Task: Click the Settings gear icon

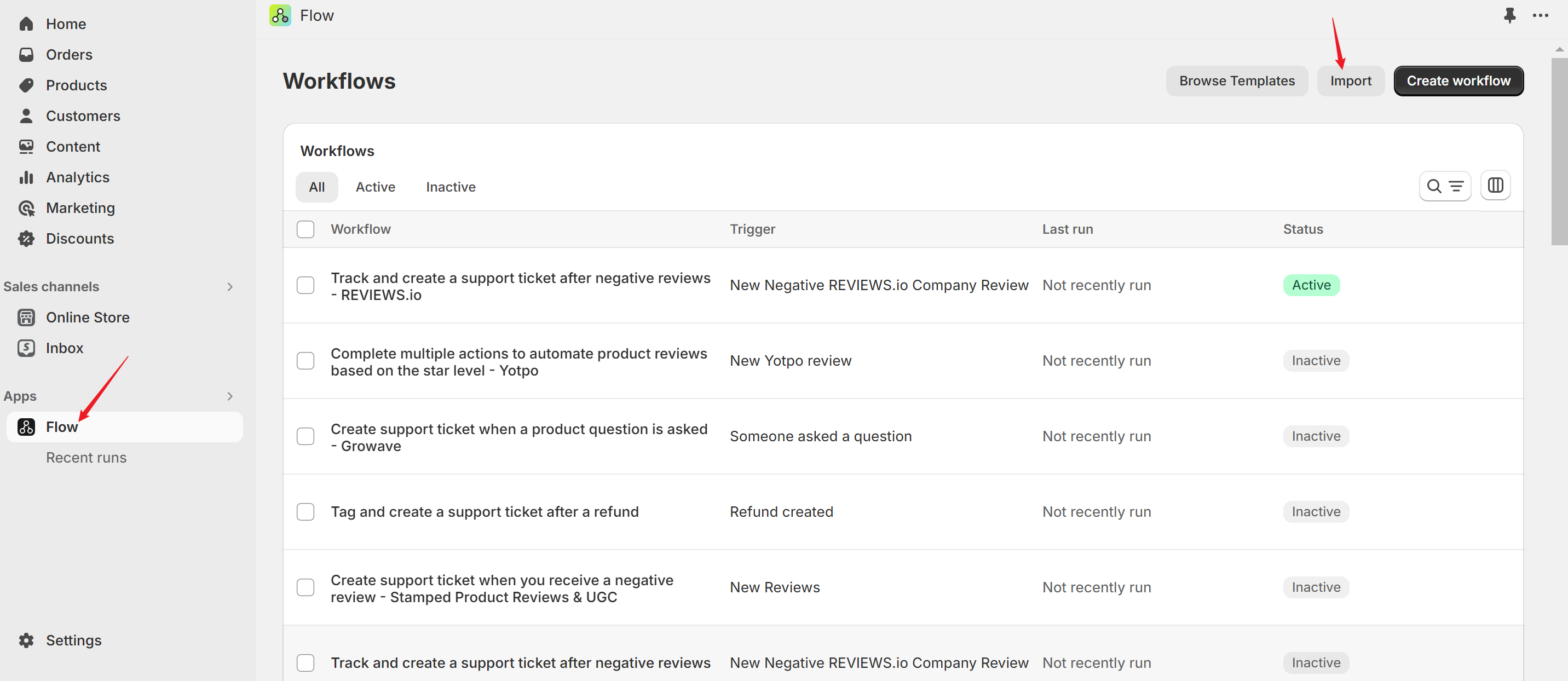Action: tap(26, 640)
